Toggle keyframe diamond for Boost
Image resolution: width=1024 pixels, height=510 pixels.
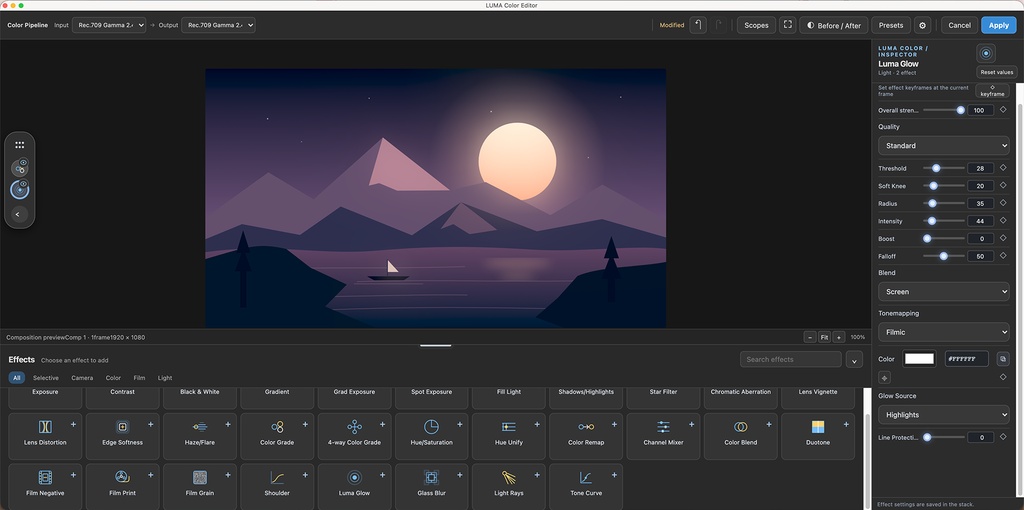[1003, 238]
